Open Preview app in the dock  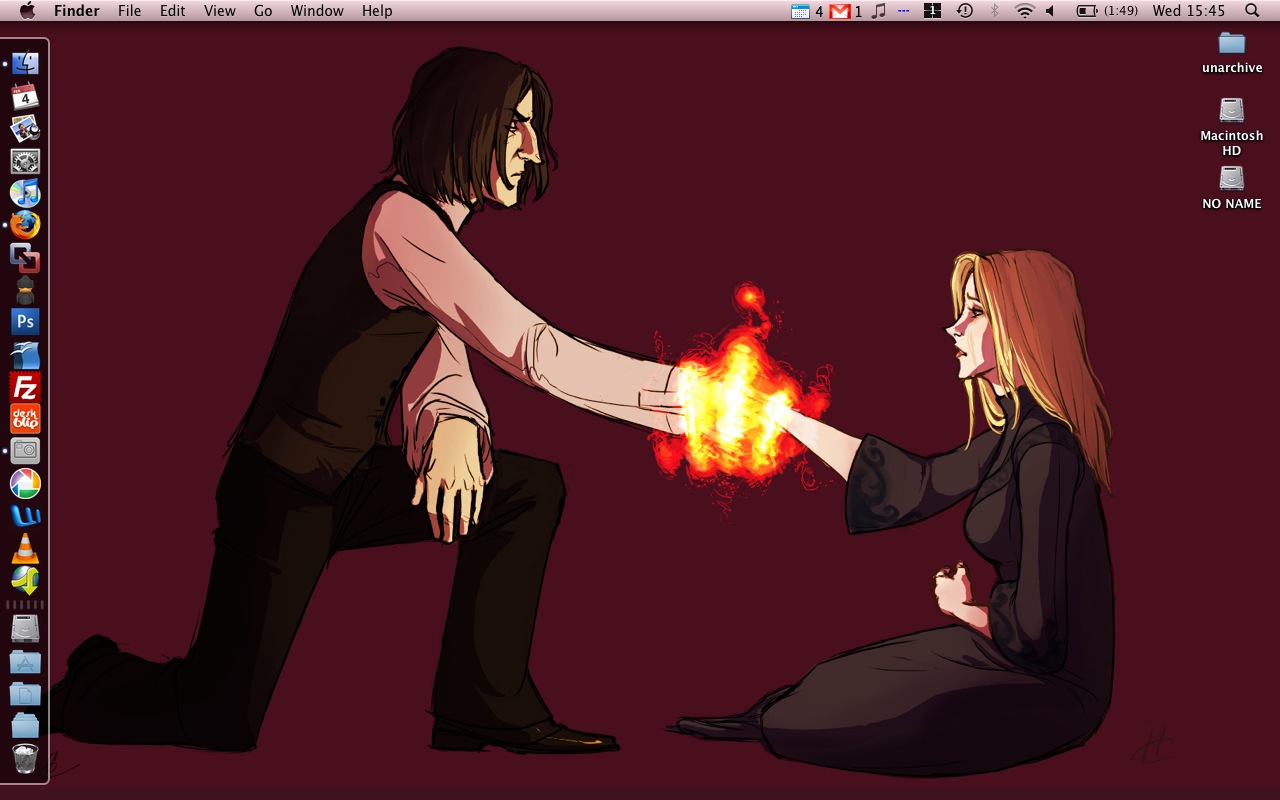point(25,129)
